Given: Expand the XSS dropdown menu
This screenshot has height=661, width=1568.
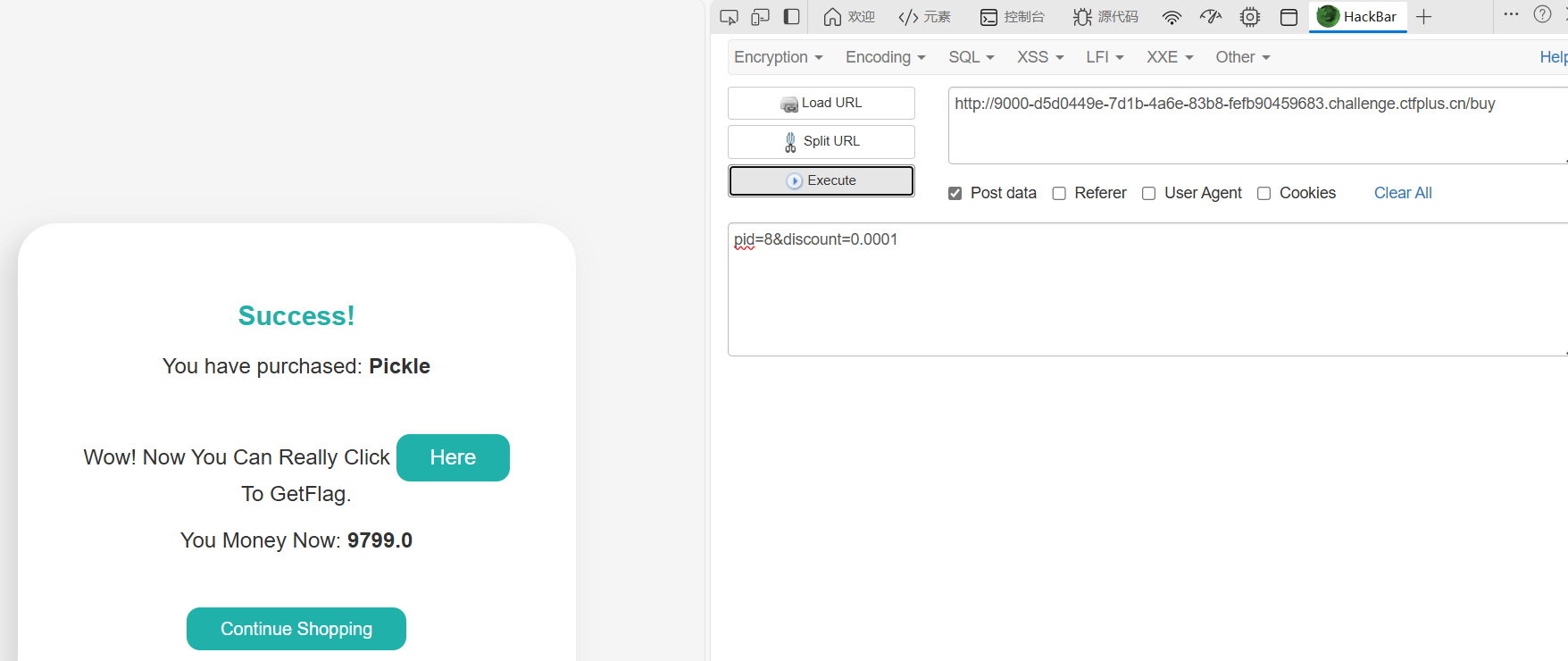Looking at the screenshot, I should [1039, 57].
